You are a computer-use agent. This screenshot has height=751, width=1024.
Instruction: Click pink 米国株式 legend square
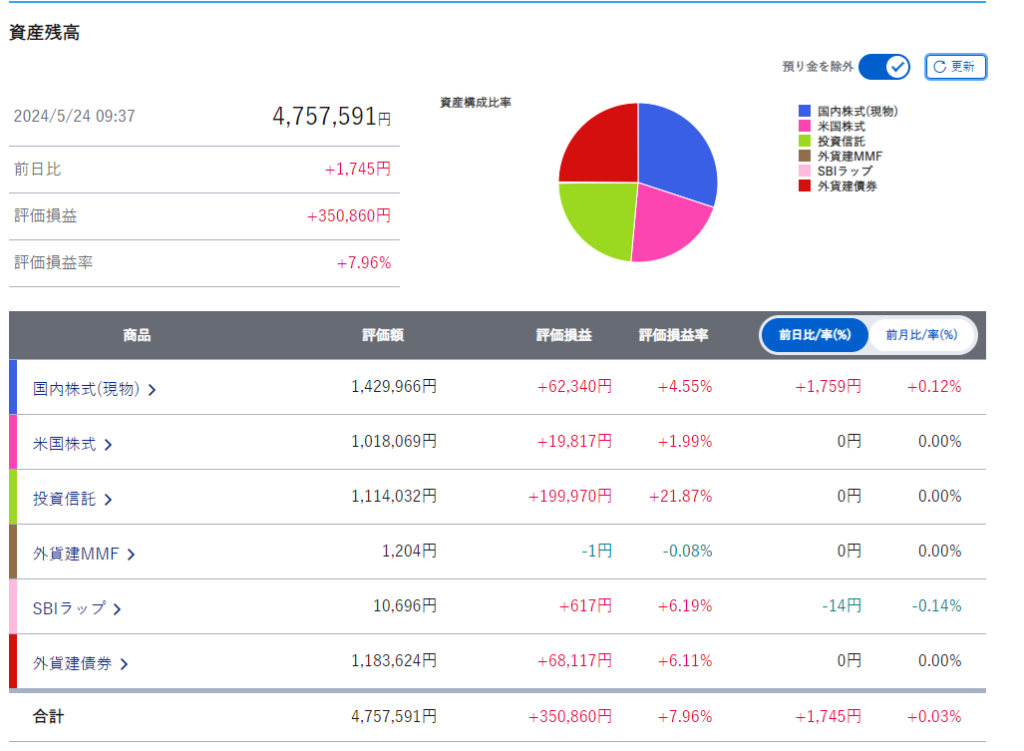click(x=804, y=126)
